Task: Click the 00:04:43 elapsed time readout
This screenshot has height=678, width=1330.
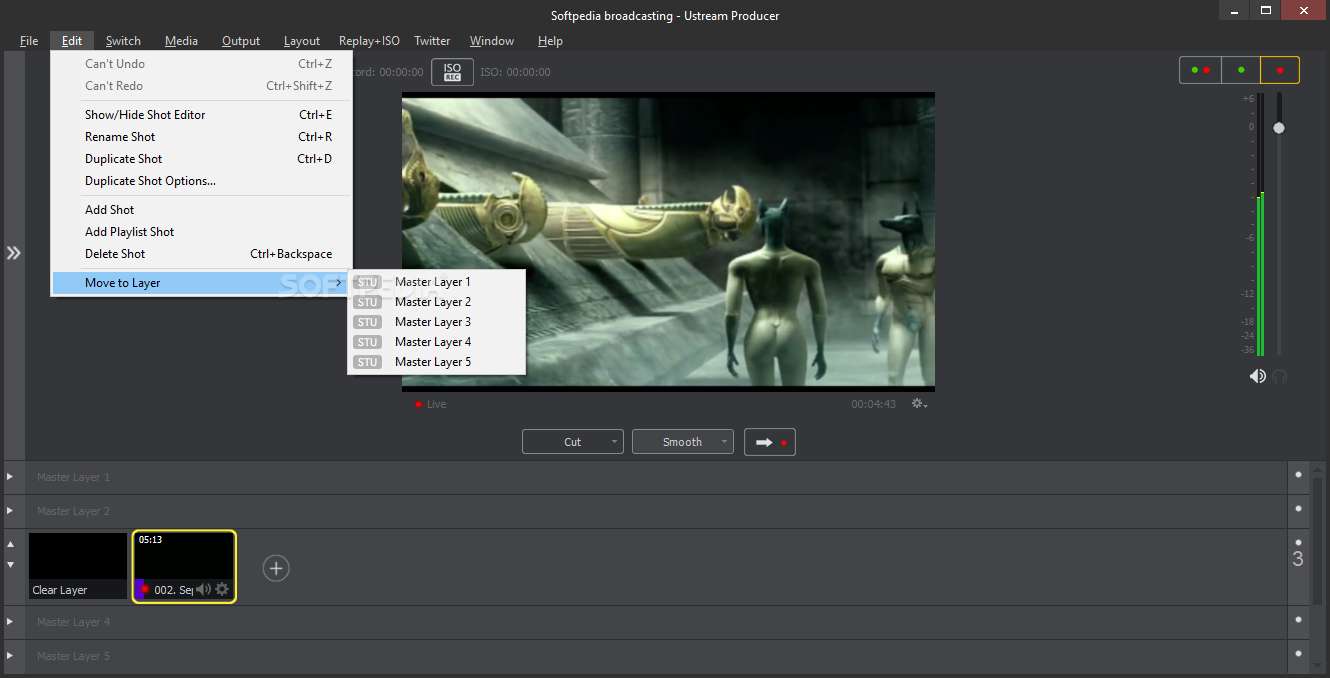Action: coord(874,404)
